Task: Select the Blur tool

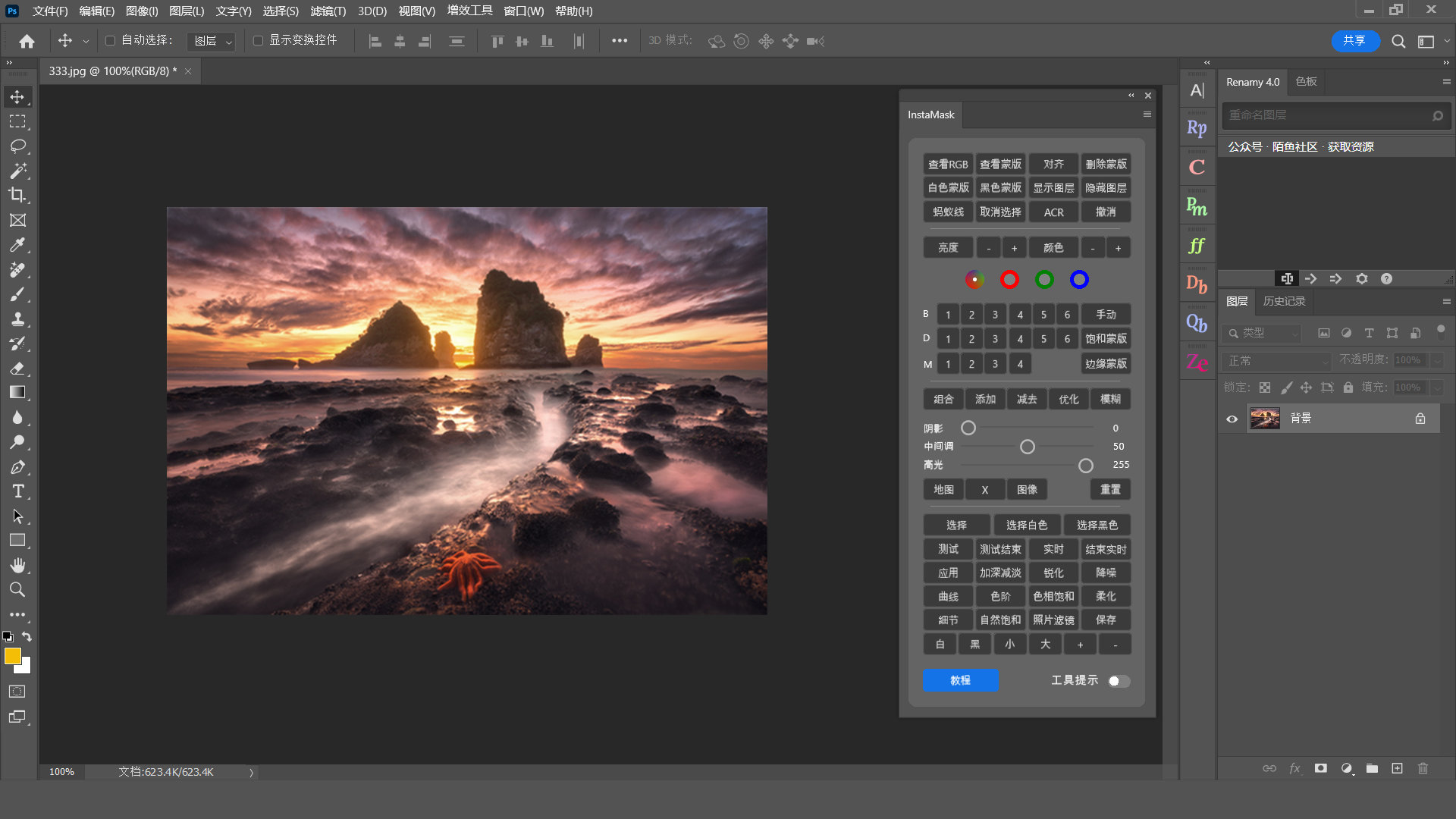Action: 17,417
